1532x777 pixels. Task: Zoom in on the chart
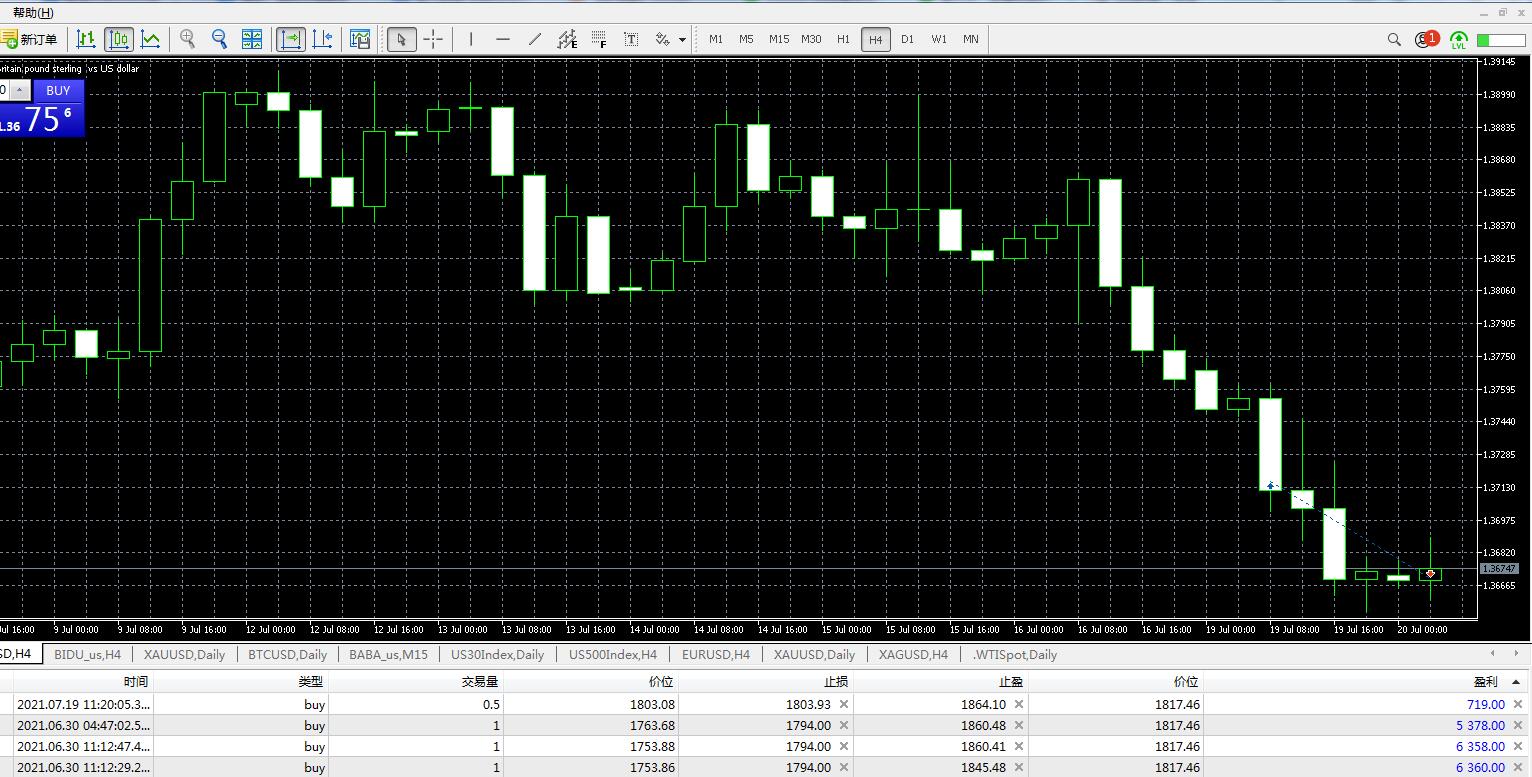(x=187, y=39)
